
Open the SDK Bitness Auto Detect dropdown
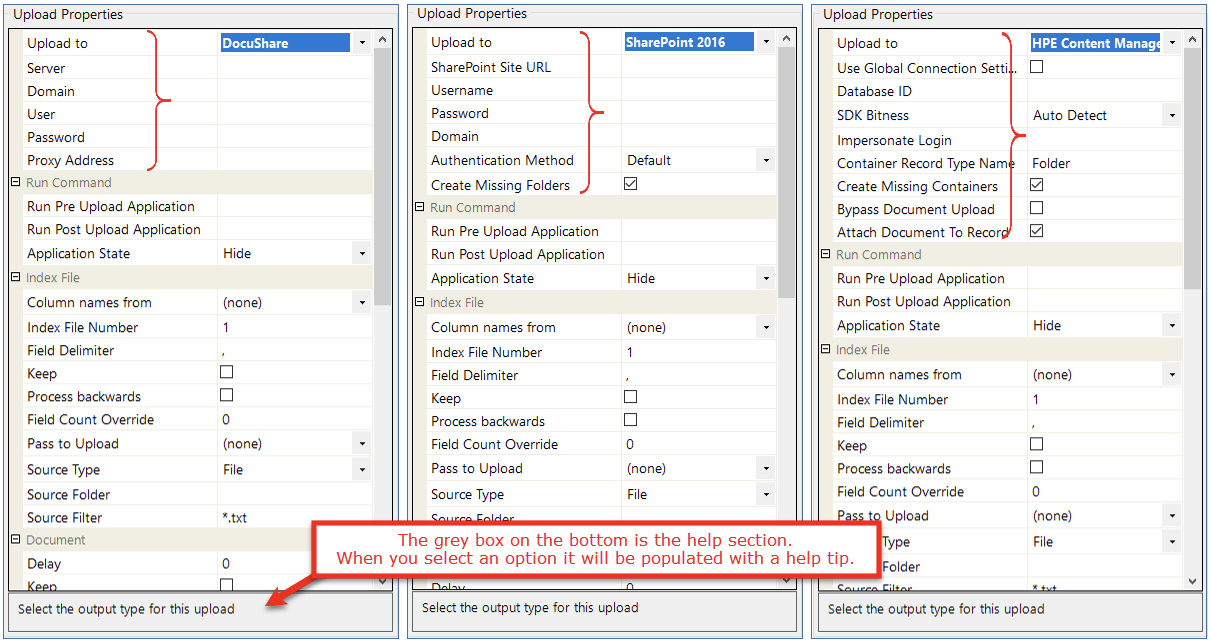coord(1171,115)
